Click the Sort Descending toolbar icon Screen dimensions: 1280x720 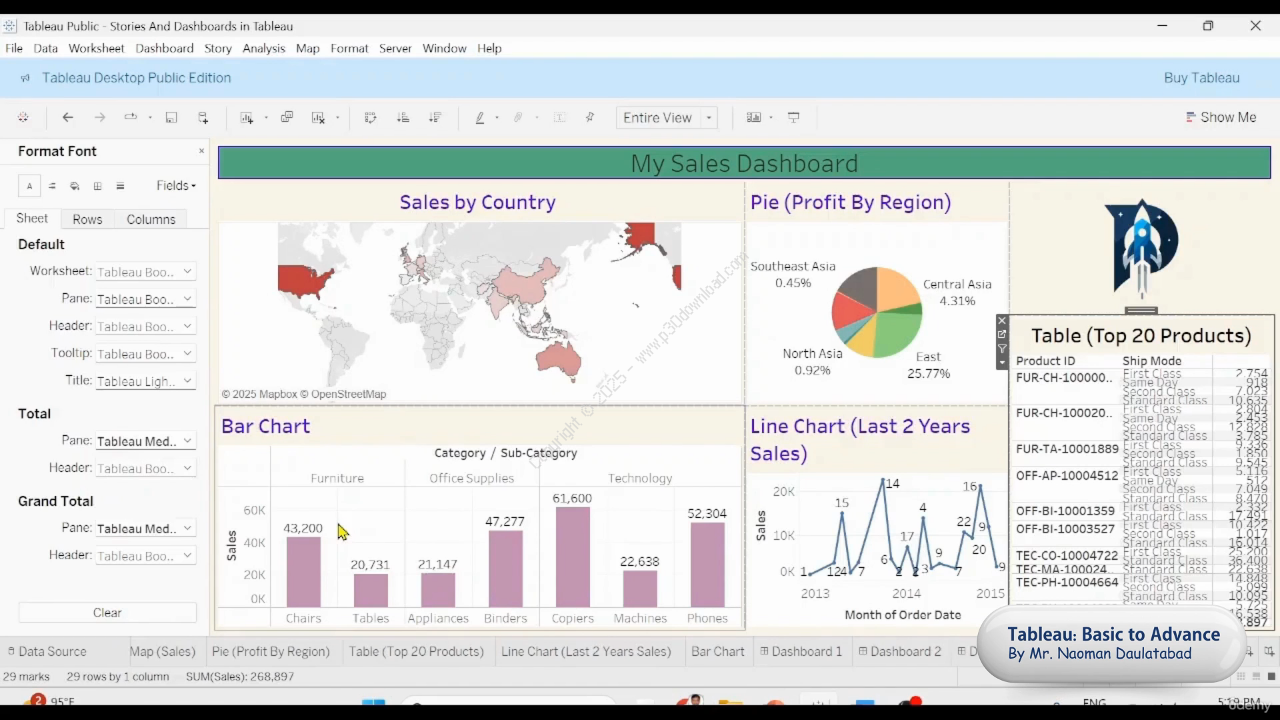435,118
